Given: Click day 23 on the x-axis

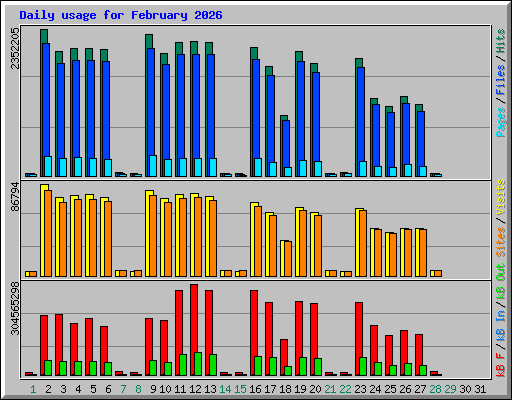Looking at the screenshot, I should coord(360,389).
